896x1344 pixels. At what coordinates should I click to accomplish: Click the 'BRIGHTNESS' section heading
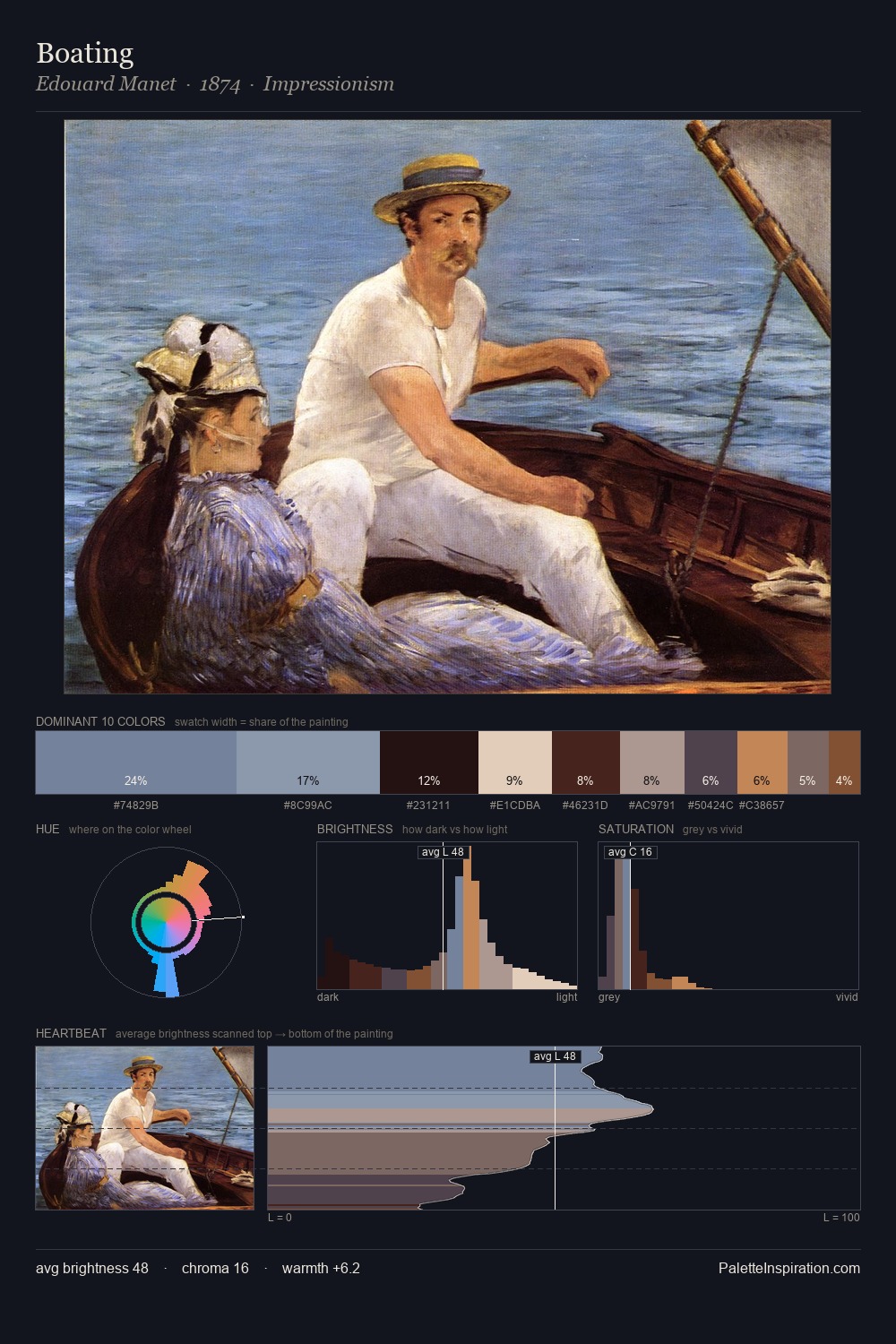(x=355, y=829)
